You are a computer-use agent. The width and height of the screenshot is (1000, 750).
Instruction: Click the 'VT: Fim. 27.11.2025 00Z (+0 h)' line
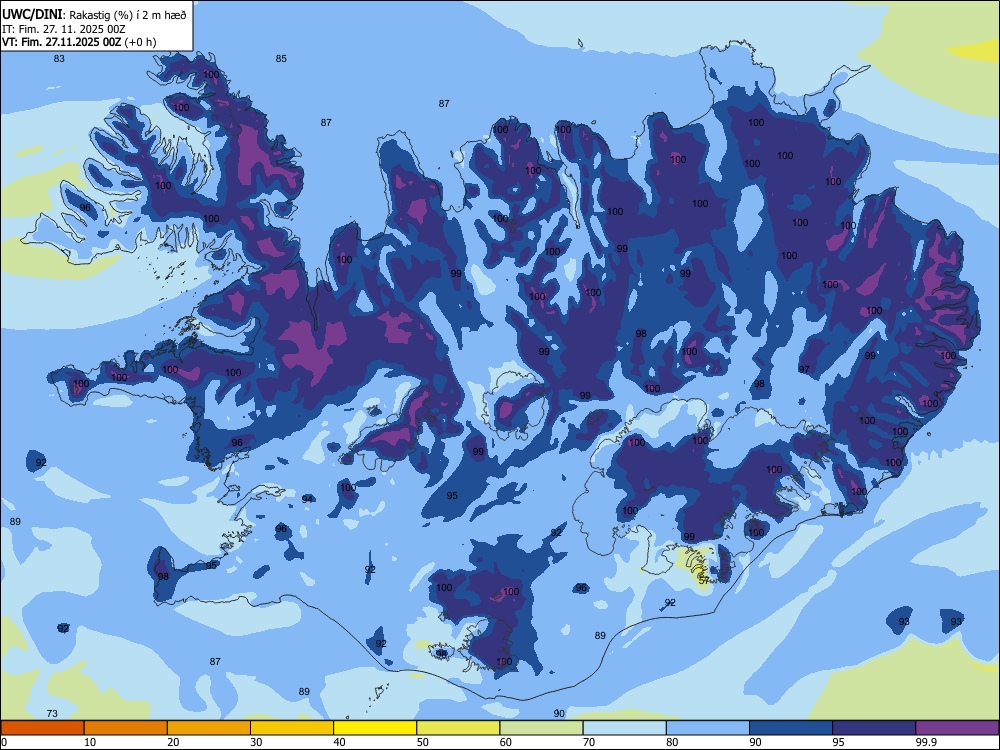pos(79,42)
